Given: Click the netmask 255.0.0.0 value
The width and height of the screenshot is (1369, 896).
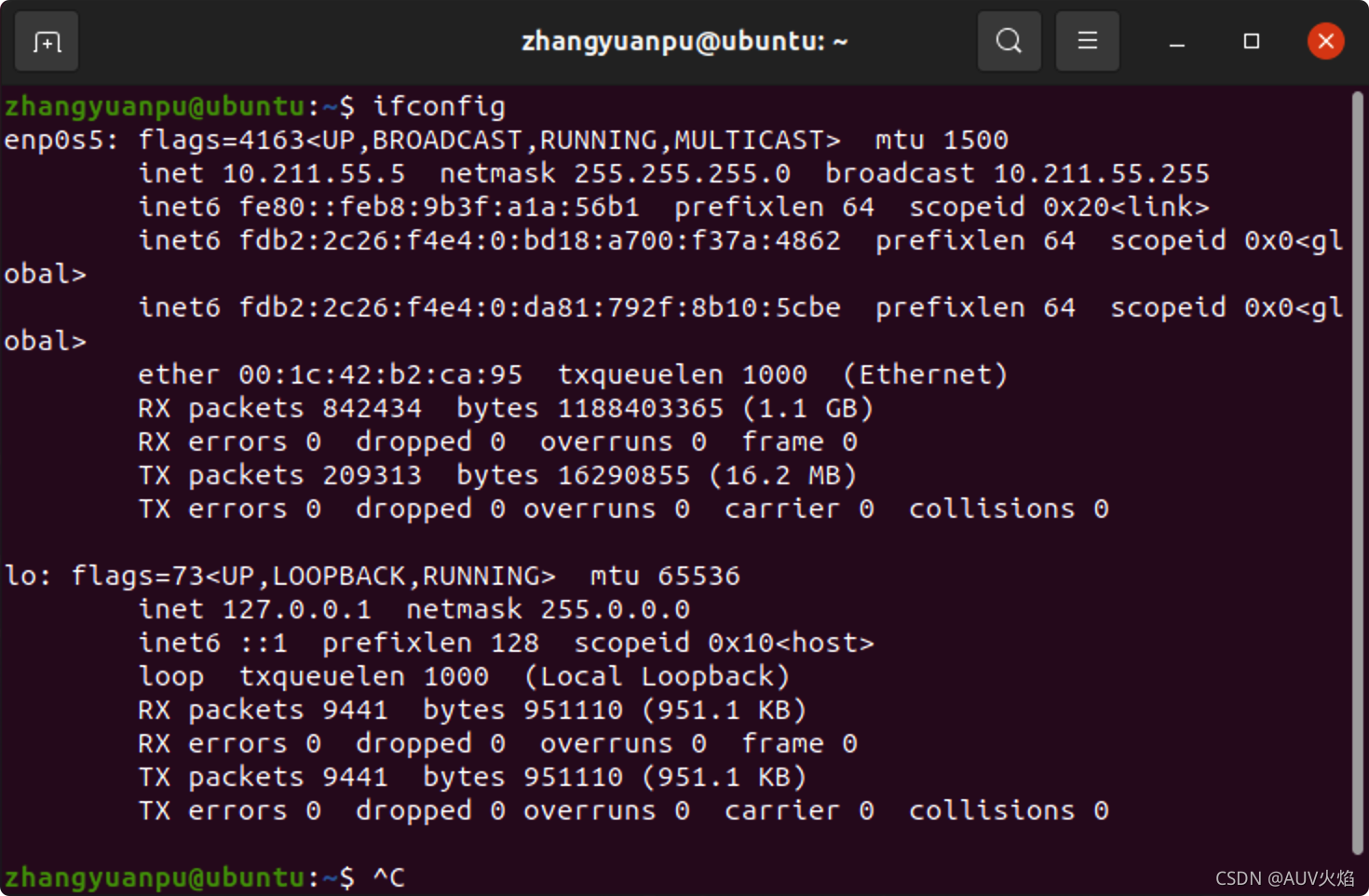Looking at the screenshot, I should [616, 609].
